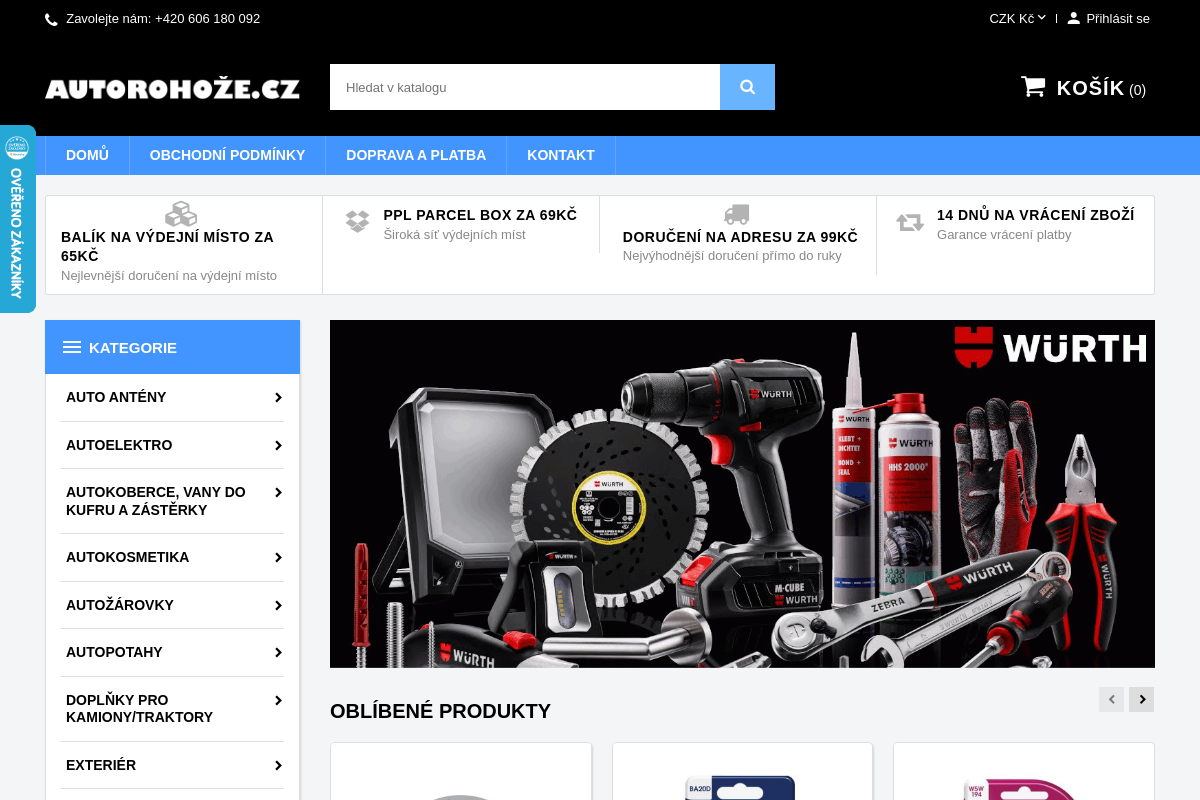Open the shopping cart icon
Image resolution: width=1200 pixels, height=800 pixels.
point(1033,87)
